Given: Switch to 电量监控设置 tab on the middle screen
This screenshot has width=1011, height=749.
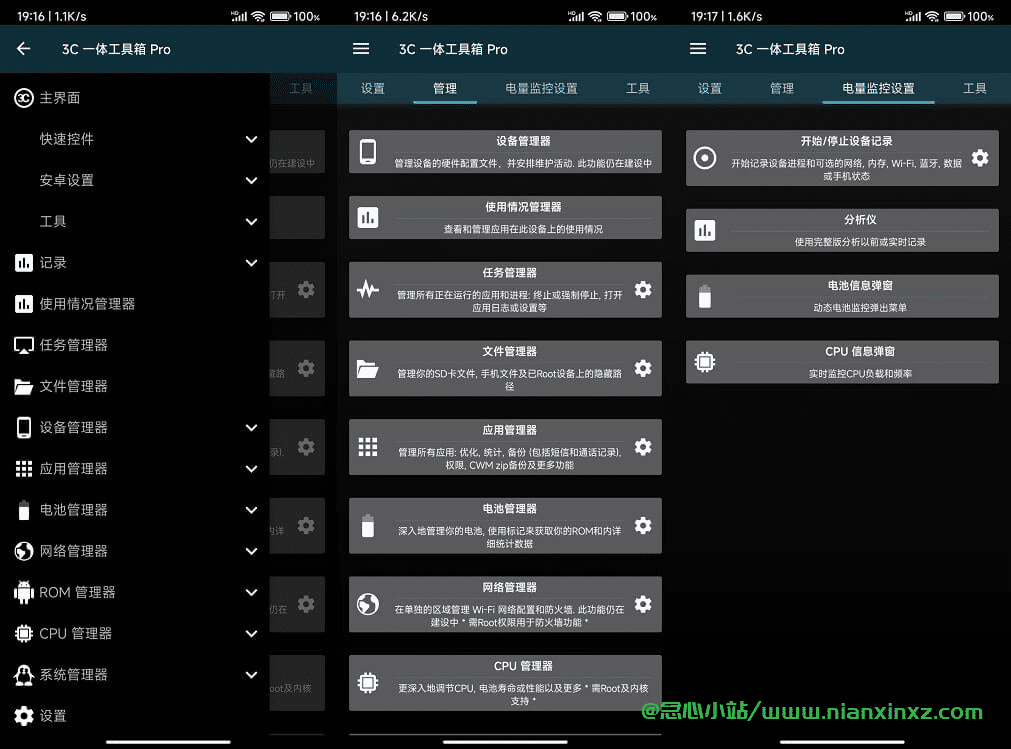Looking at the screenshot, I should pyautogui.click(x=542, y=88).
